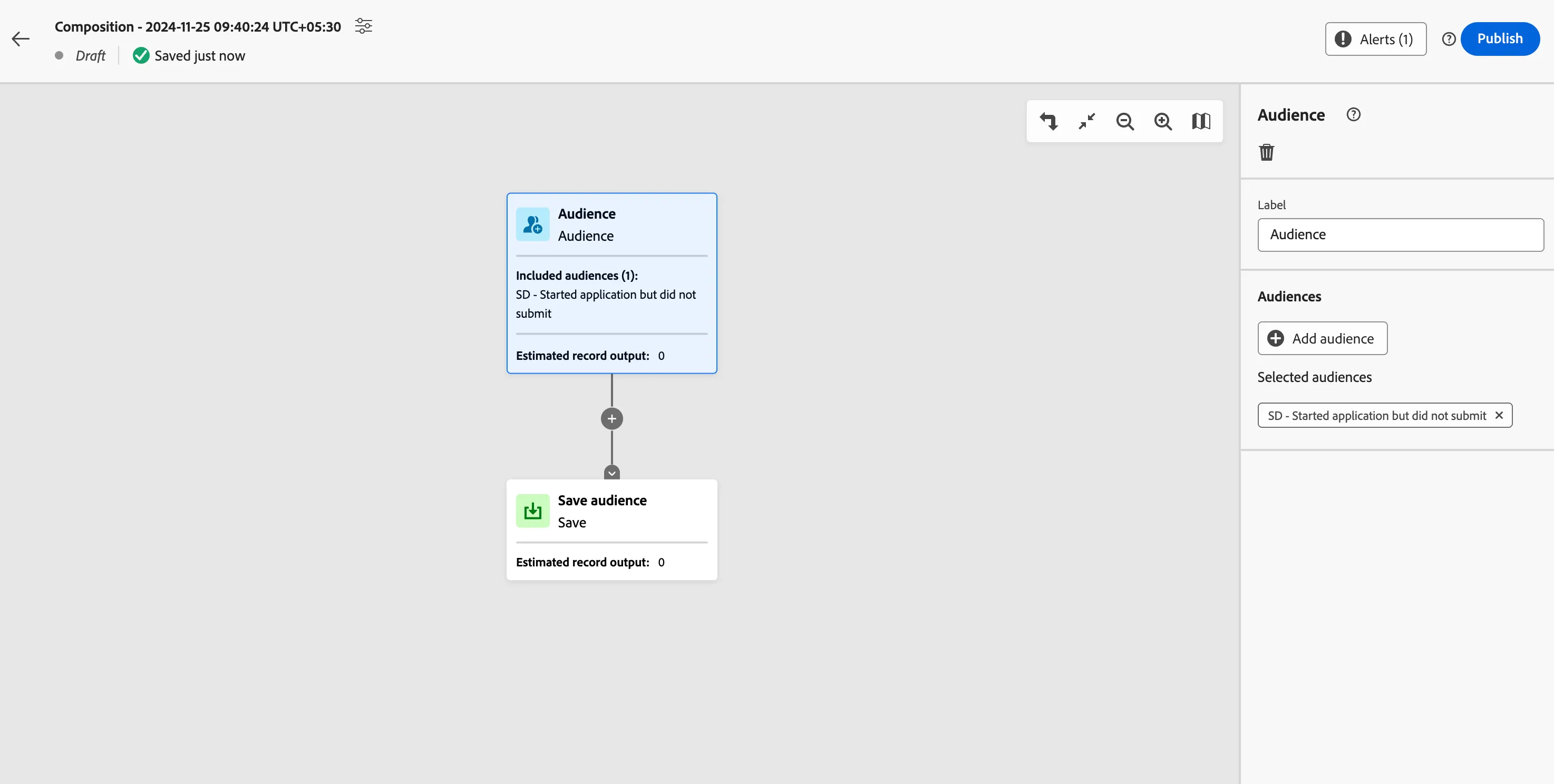
Task: Click the Selected audiences label
Action: pyautogui.click(x=1315, y=378)
